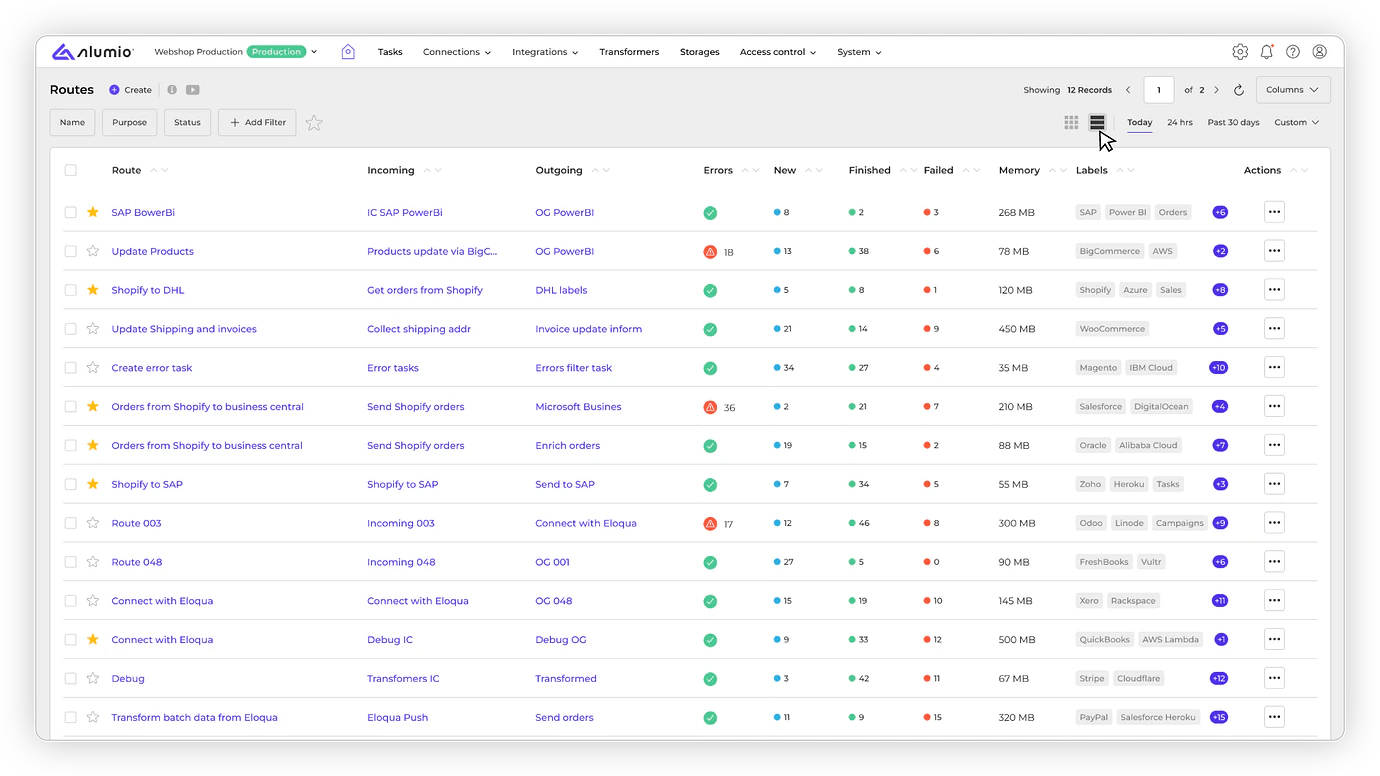Open the DHL labels outgoing link

coord(561,290)
